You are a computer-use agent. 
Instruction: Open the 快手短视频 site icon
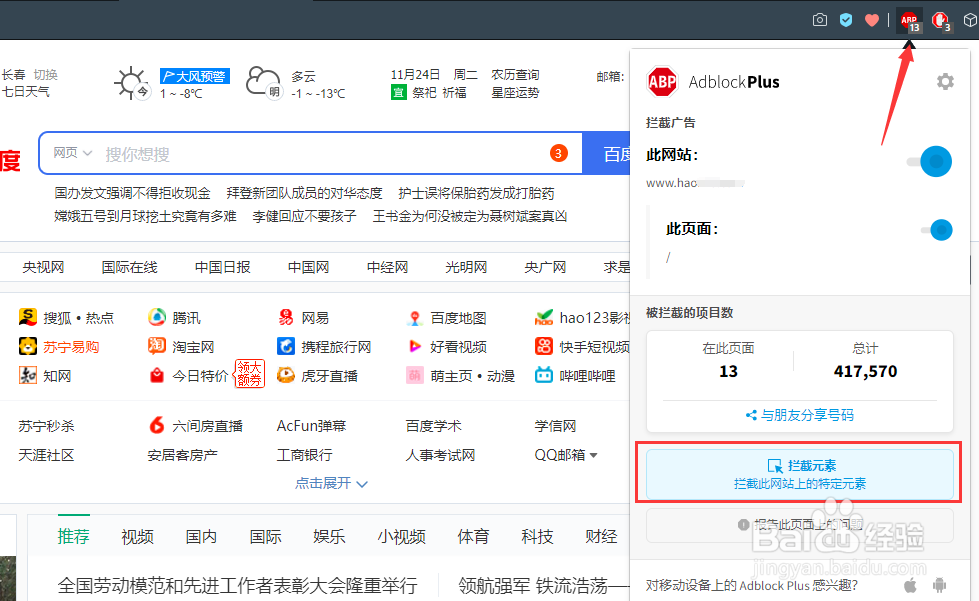tap(544, 346)
